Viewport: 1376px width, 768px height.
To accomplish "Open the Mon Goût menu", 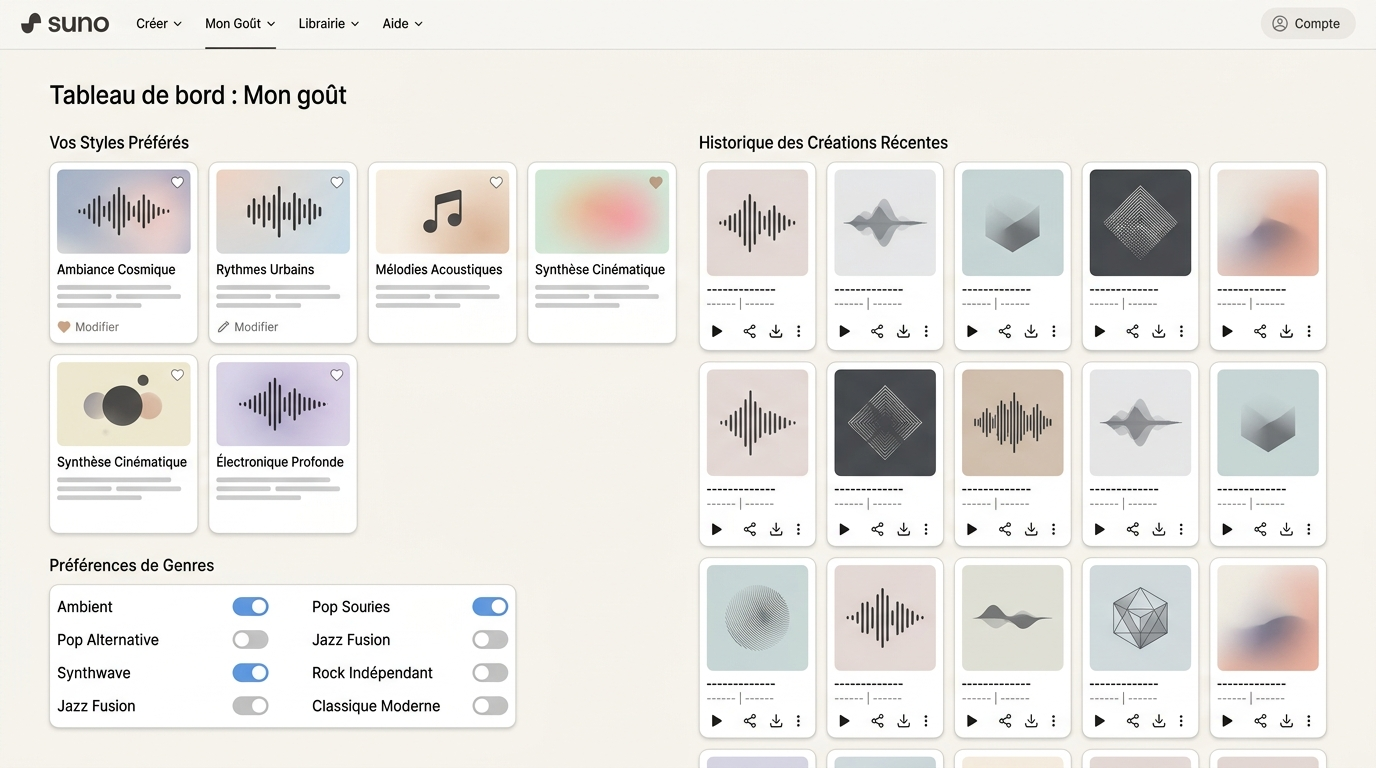I will tap(240, 24).
